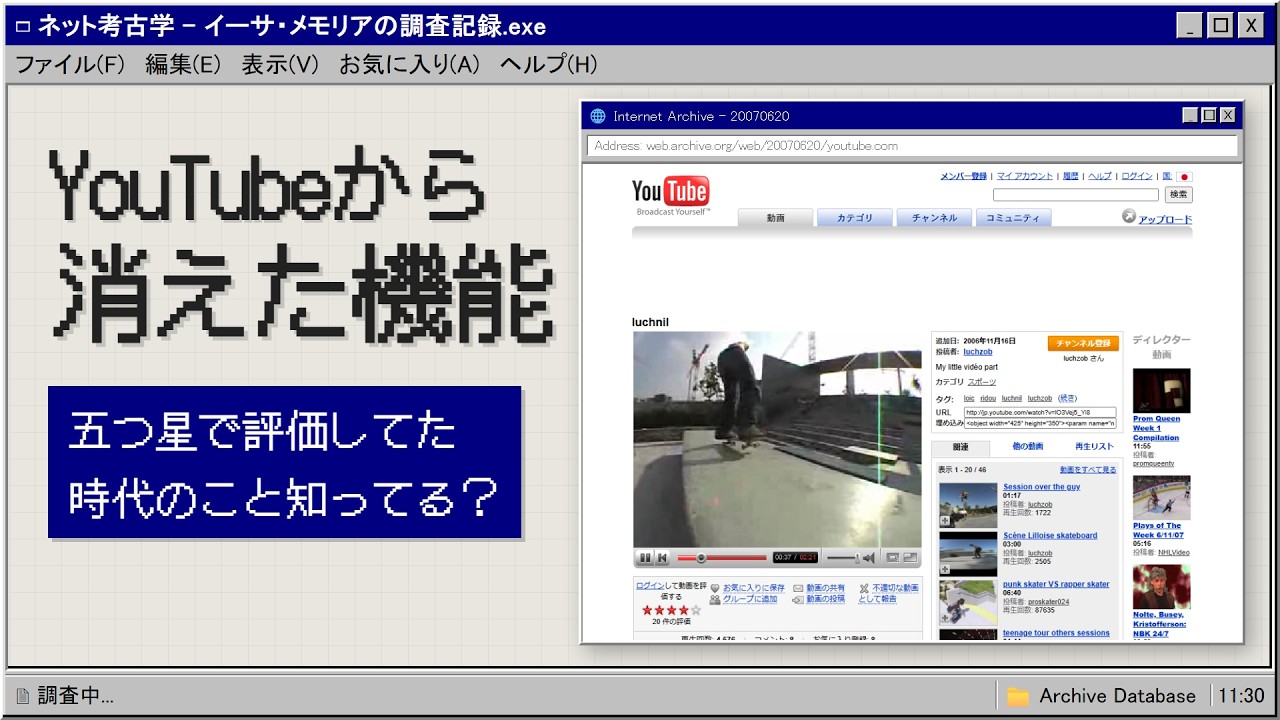Image resolution: width=1280 pixels, height=720 pixels.
Task: Open the 関連 videos tab
Action: (x=961, y=447)
